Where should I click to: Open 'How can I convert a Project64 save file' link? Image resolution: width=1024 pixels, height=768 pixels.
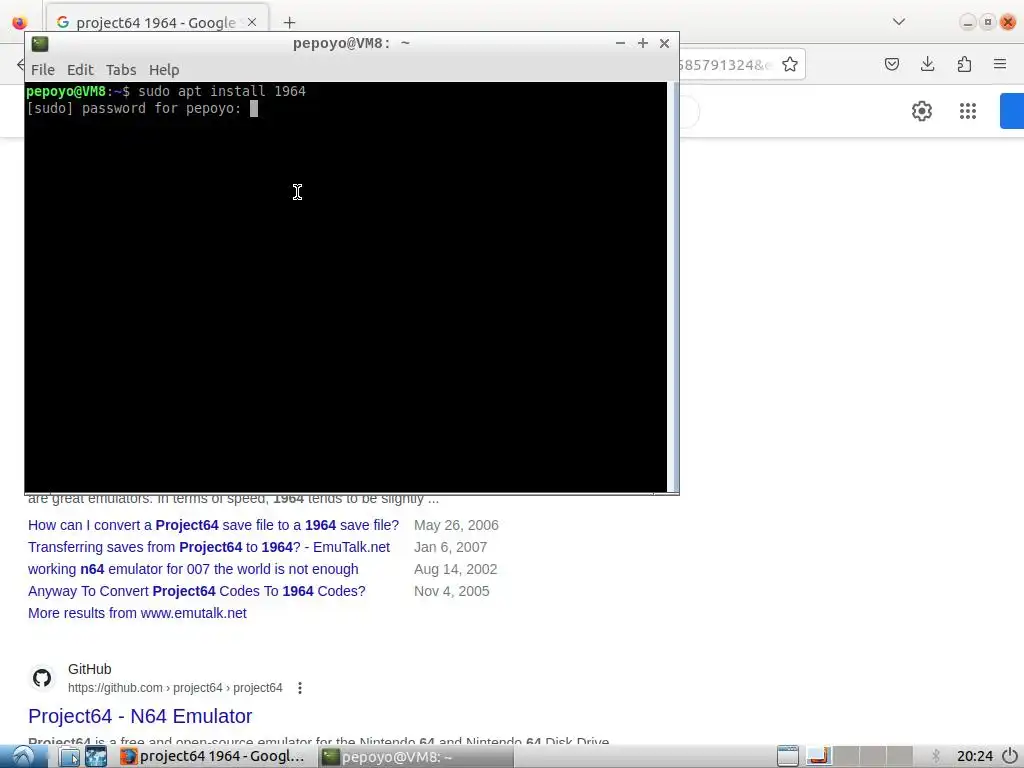click(x=214, y=525)
